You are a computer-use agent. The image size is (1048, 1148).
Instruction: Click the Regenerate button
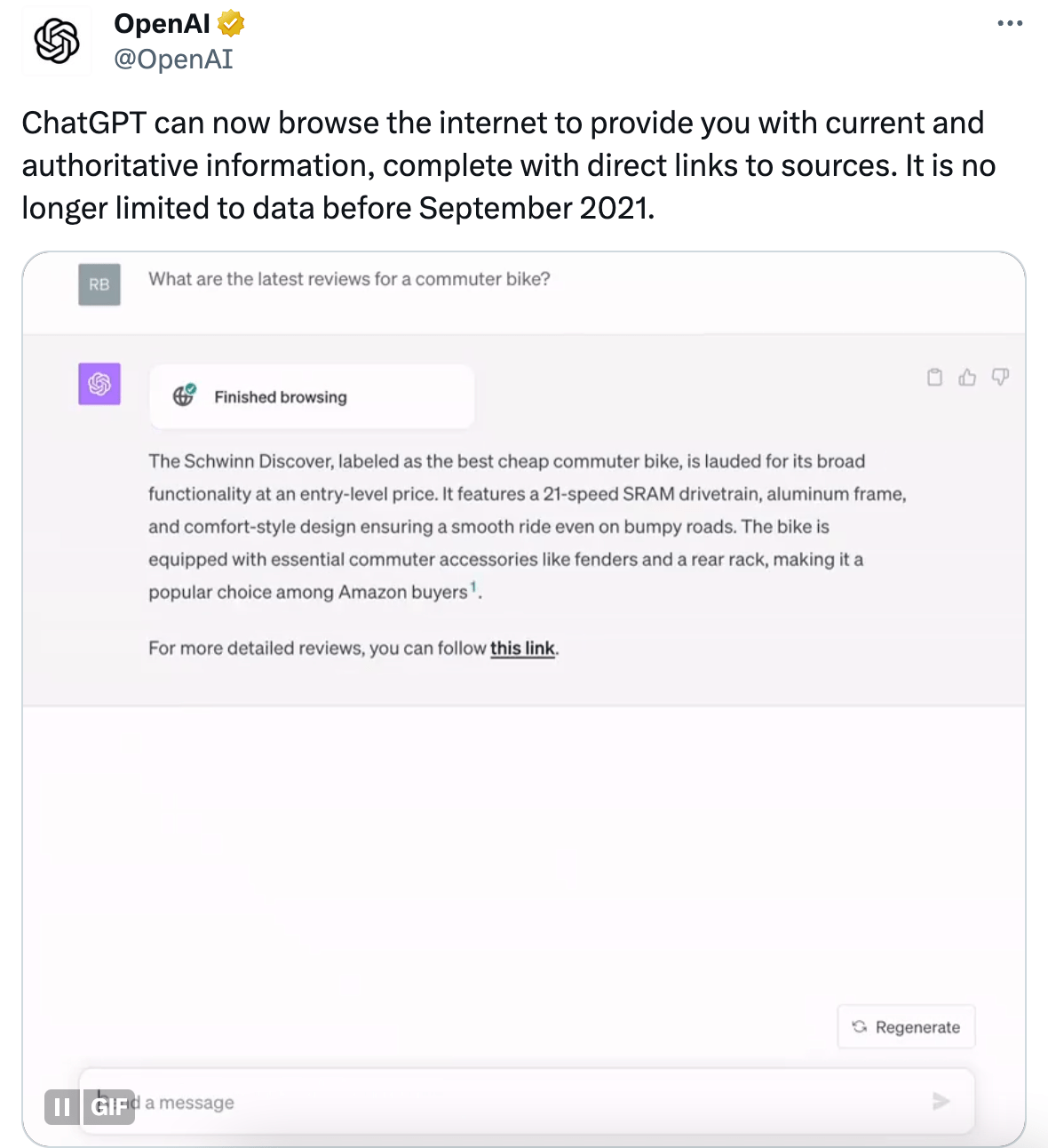tap(906, 1026)
